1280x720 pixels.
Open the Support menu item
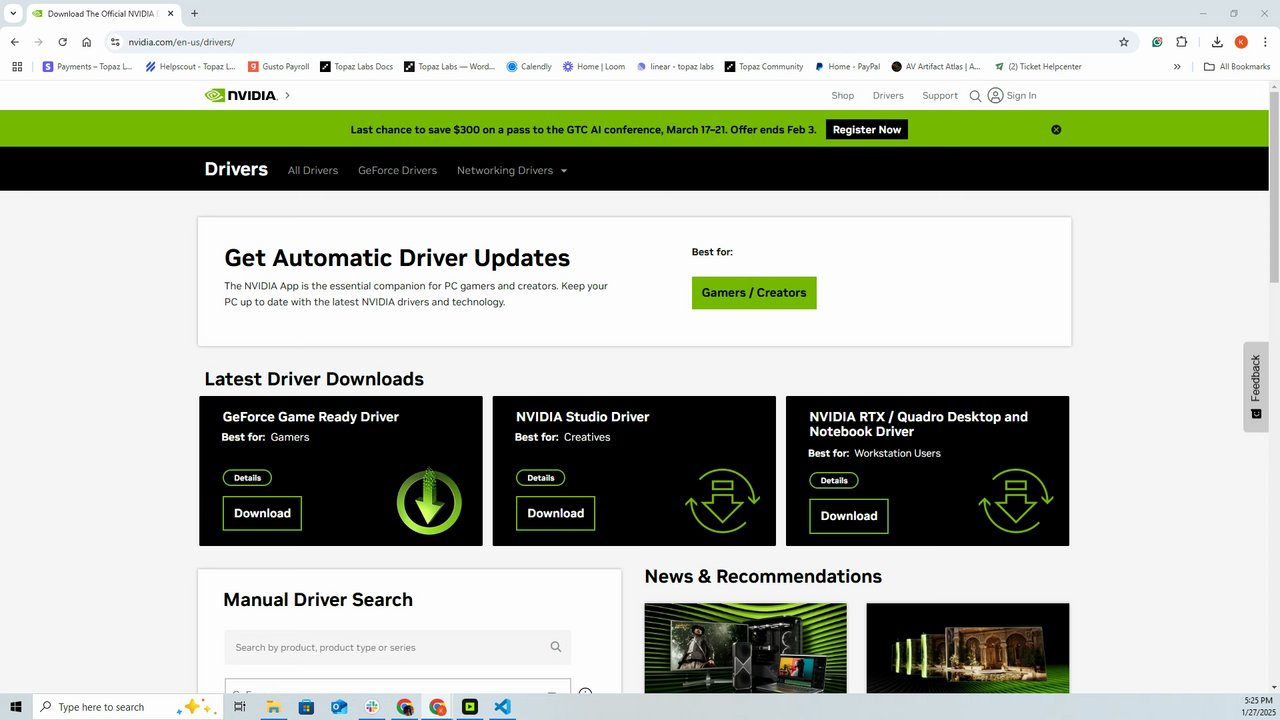click(940, 96)
